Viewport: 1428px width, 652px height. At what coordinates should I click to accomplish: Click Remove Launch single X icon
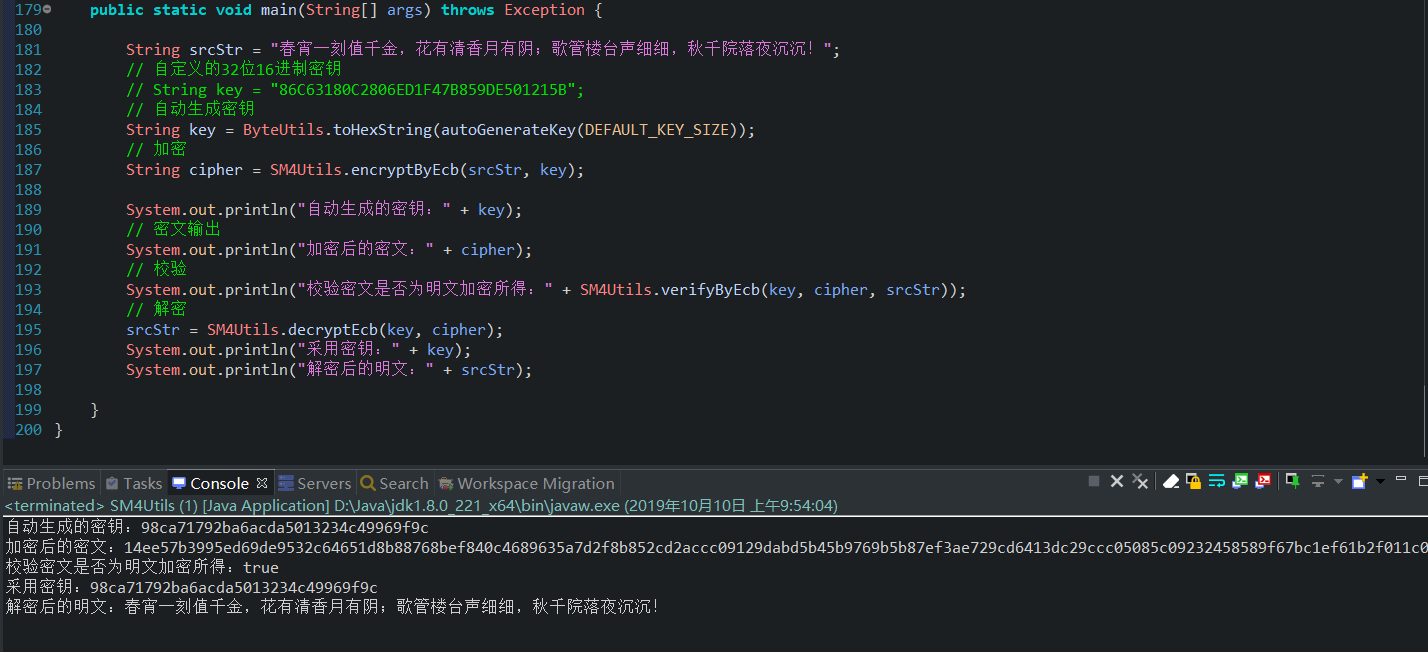click(x=1117, y=481)
